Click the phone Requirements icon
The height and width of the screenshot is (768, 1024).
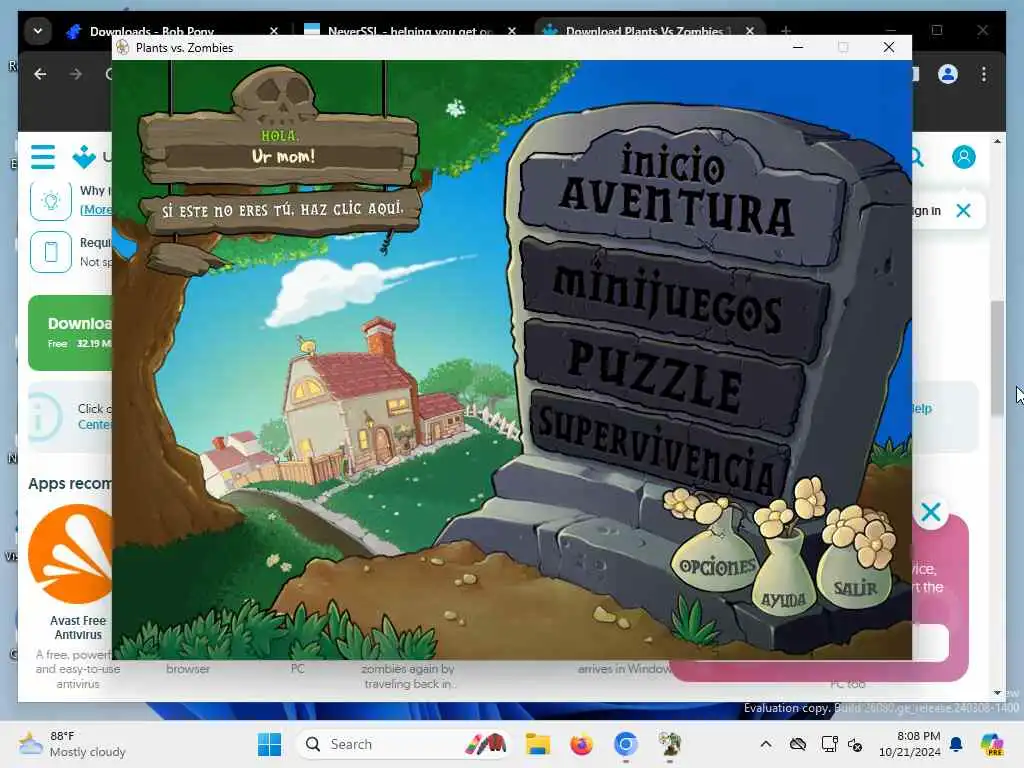point(51,251)
